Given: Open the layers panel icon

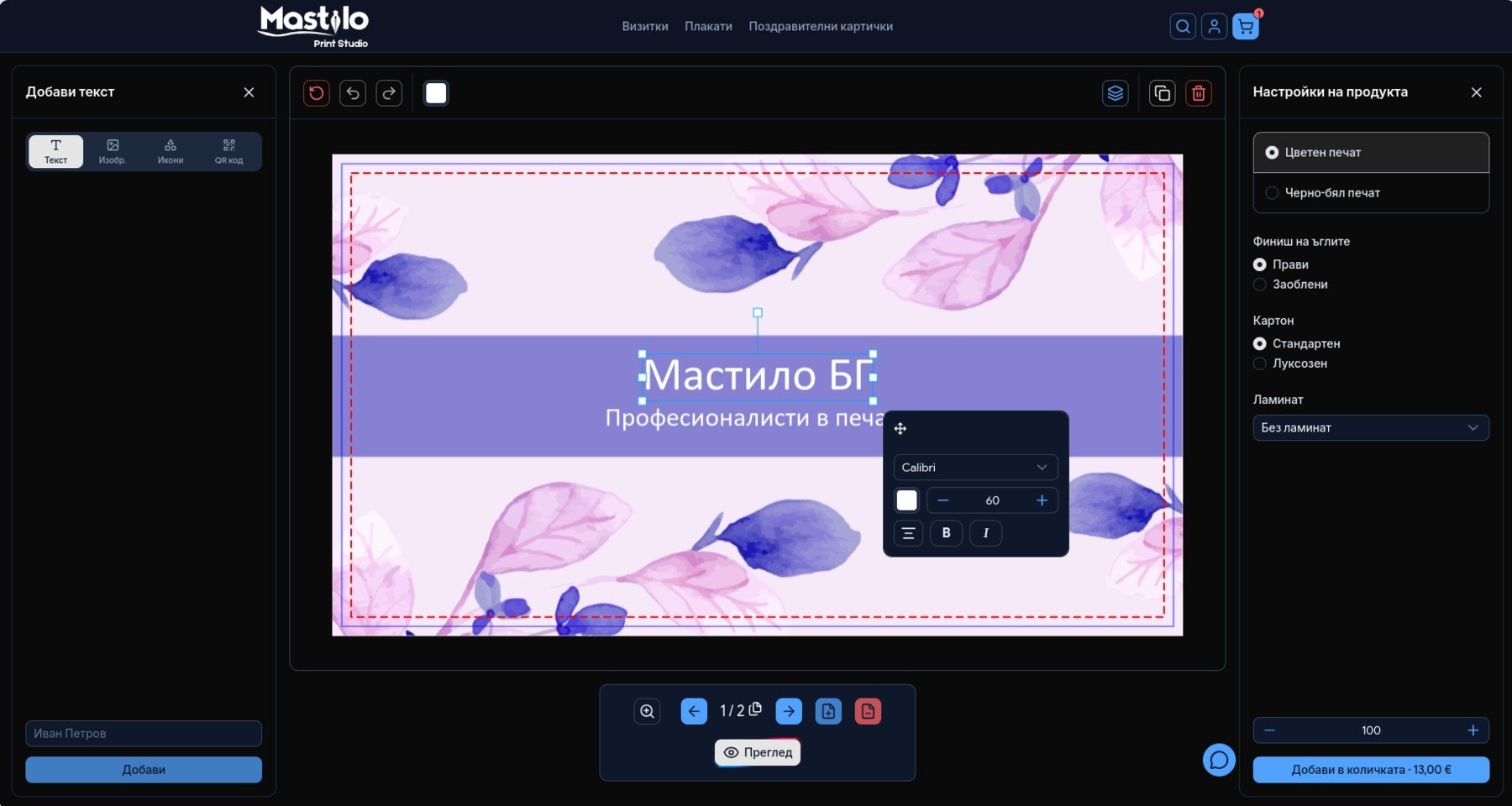Looking at the screenshot, I should [x=1116, y=93].
